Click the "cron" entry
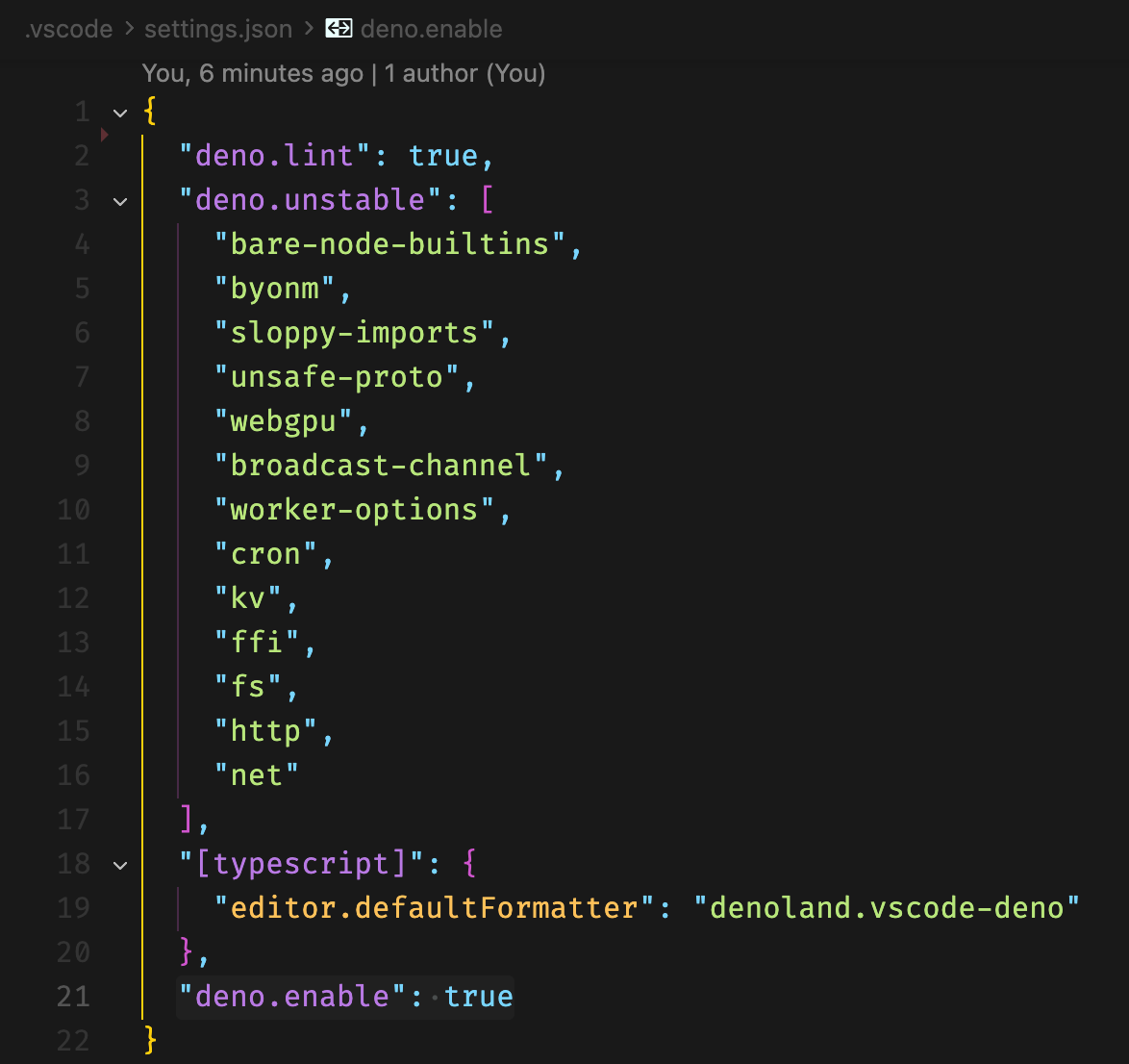The width and height of the screenshot is (1129, 1064). (x=265, y=554)
